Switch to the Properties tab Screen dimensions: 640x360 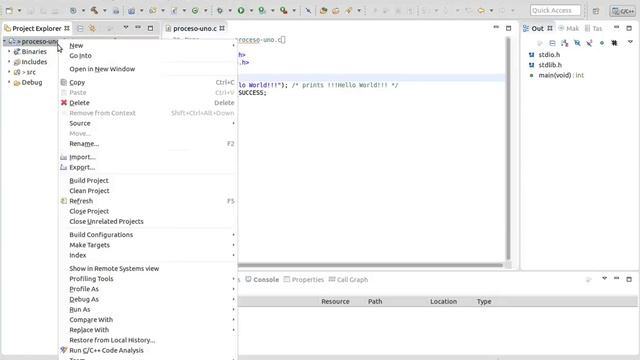click(304, 280)
